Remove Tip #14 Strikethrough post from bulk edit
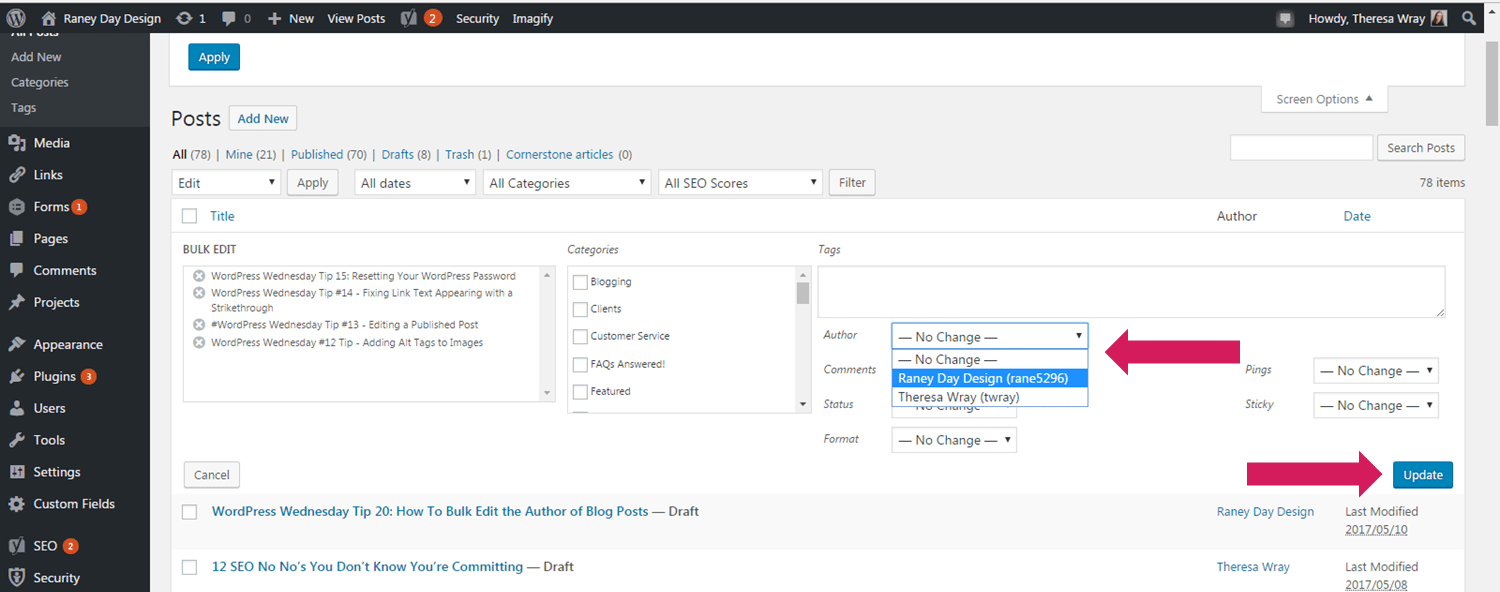Viewport: 1500px width, 592px height. [x=199, y=293]
